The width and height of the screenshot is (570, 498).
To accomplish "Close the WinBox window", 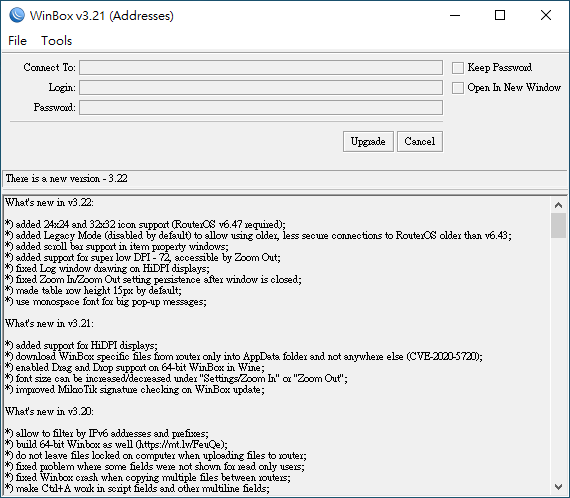I will 546,15.
